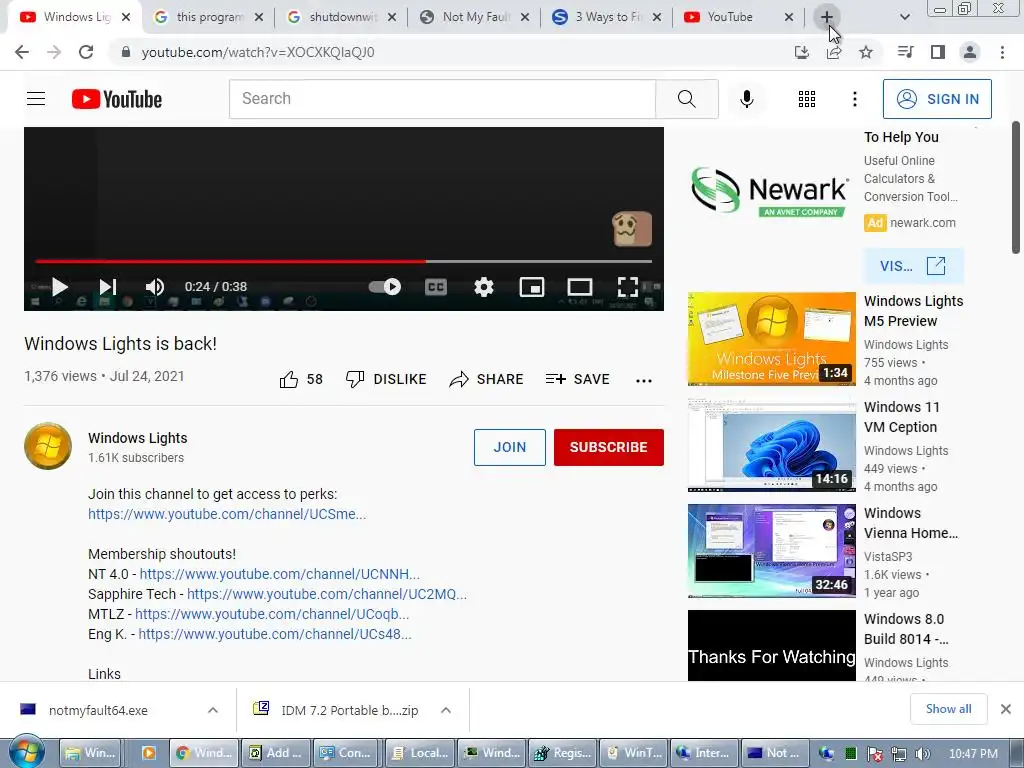Switch to 3 Ways to Fi tab
The image size is (1024, 768).
coord(609,17)
